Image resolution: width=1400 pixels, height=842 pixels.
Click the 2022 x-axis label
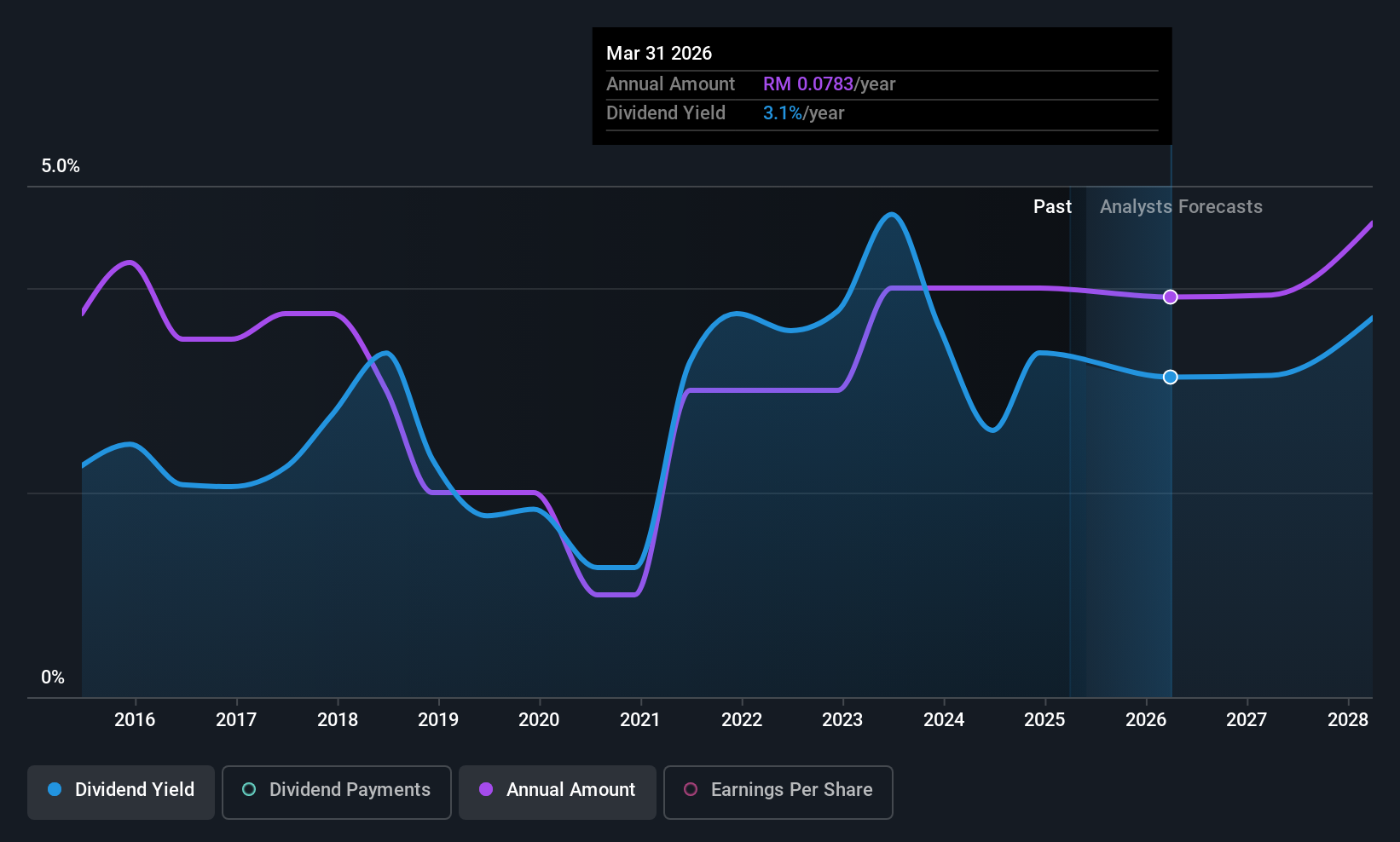pyautogui.click(x=742, y=720)
